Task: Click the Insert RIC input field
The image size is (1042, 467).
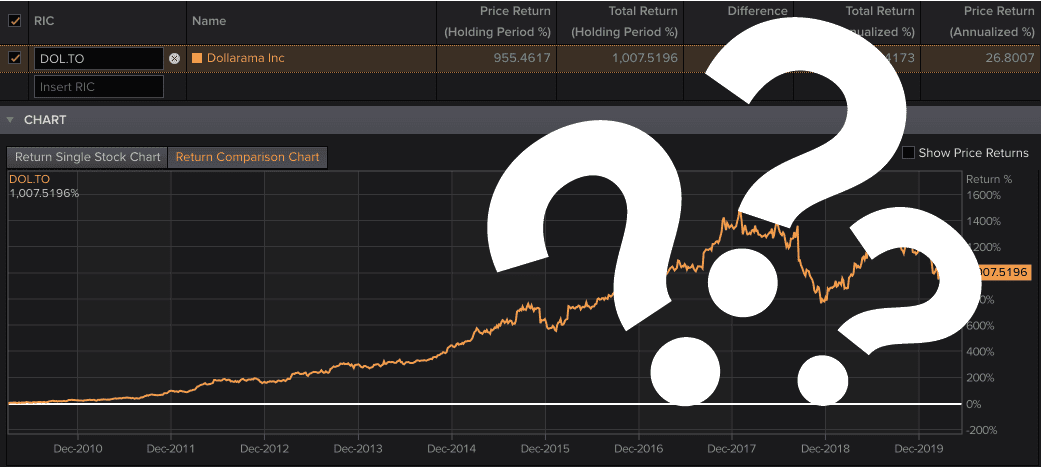Action: tap(98, 86)
